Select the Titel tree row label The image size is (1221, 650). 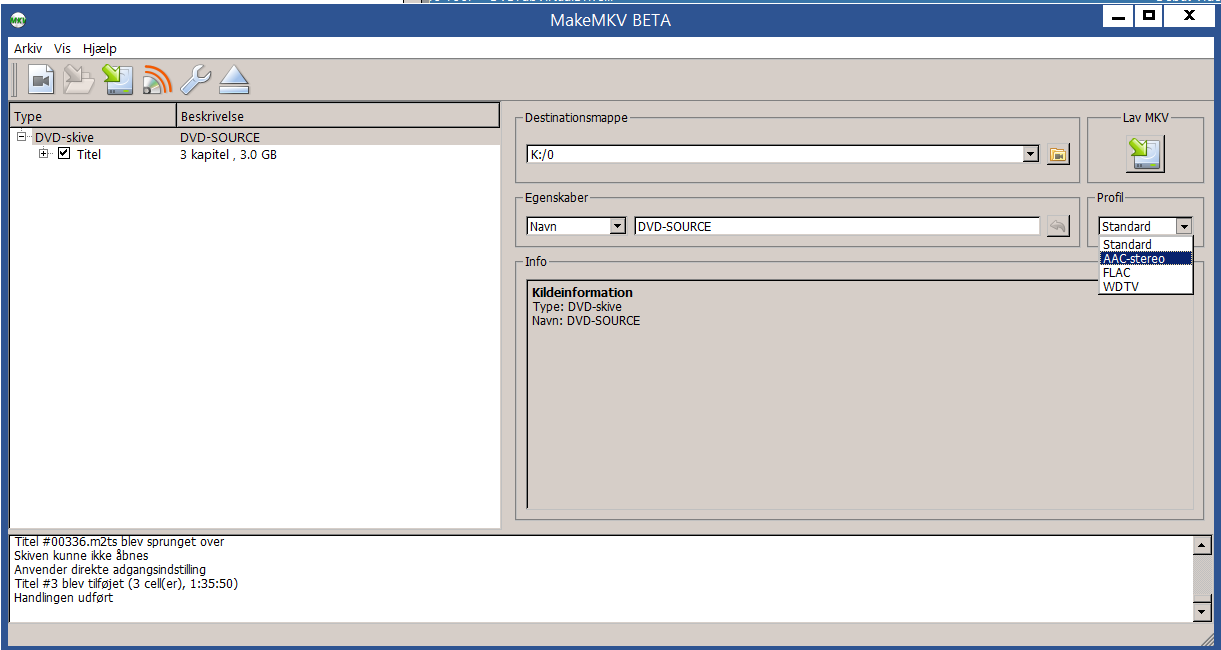[89, 154]
